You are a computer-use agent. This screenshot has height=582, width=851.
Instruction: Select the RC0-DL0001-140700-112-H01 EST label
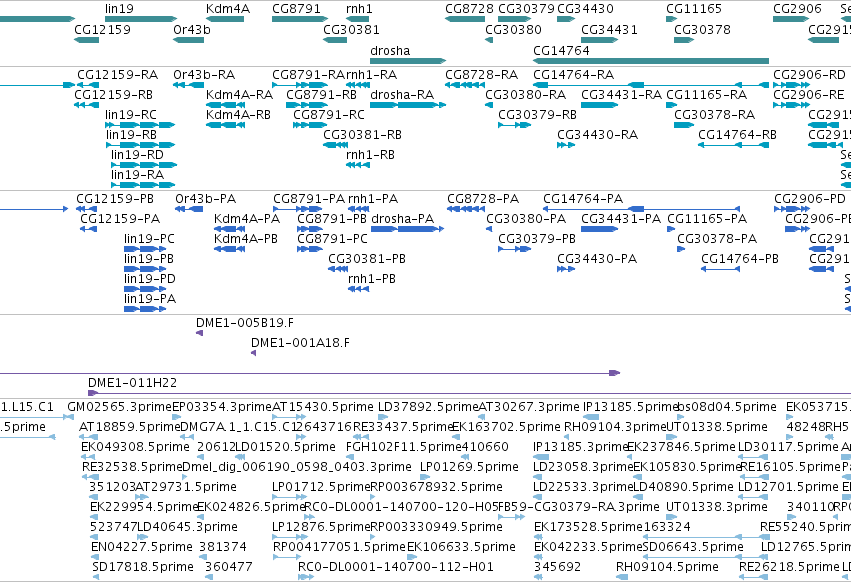[395, 567]
